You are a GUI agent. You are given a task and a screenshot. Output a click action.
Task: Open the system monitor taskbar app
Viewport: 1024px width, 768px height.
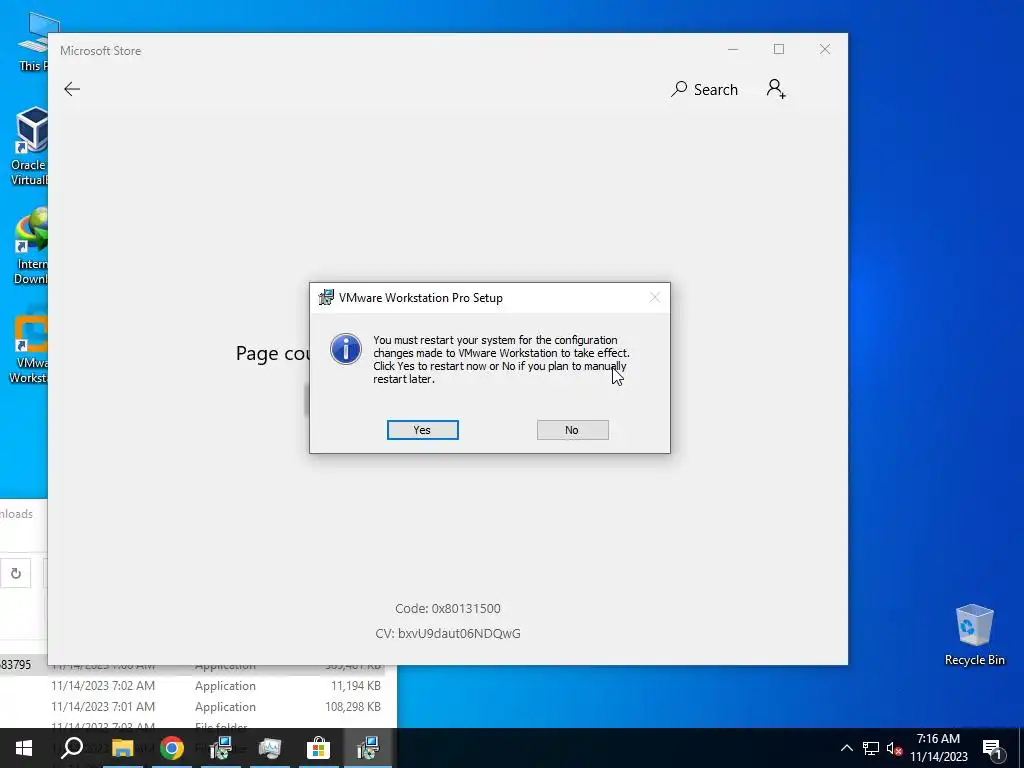click(270, 748)
